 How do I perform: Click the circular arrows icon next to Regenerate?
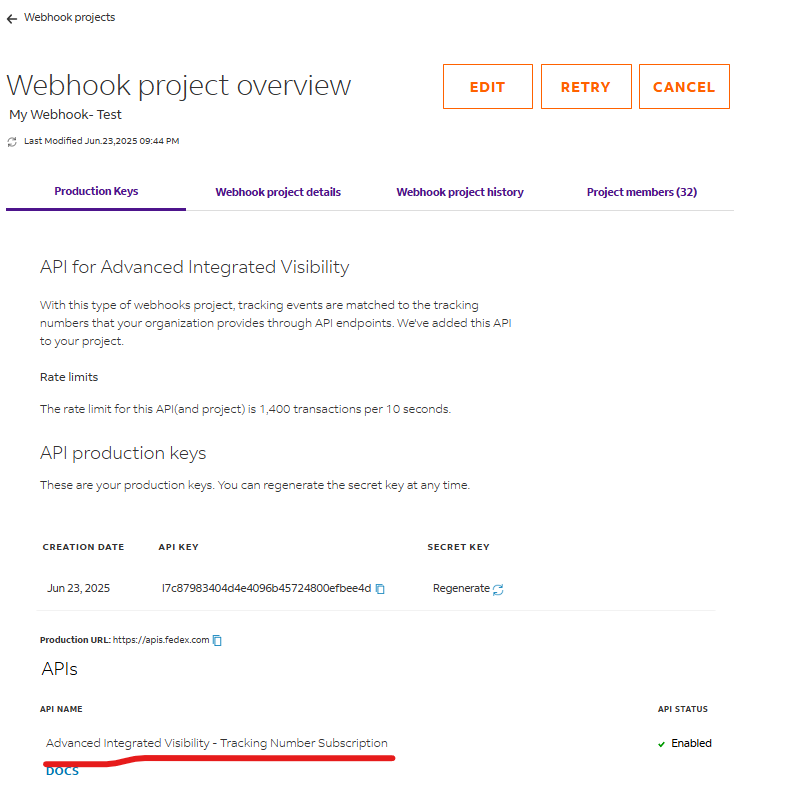(x=498, y=589)
